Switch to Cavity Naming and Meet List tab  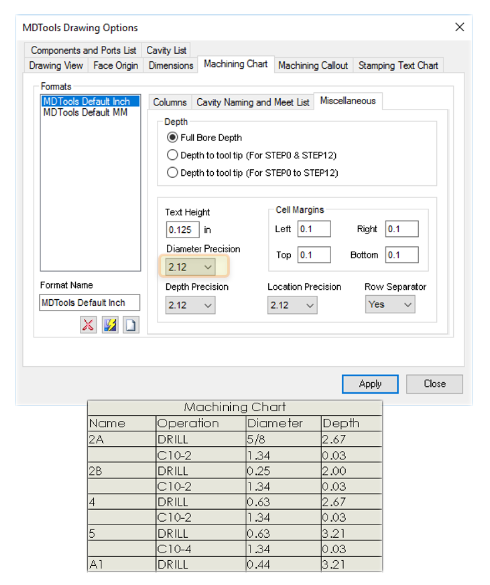pos(253,102)
